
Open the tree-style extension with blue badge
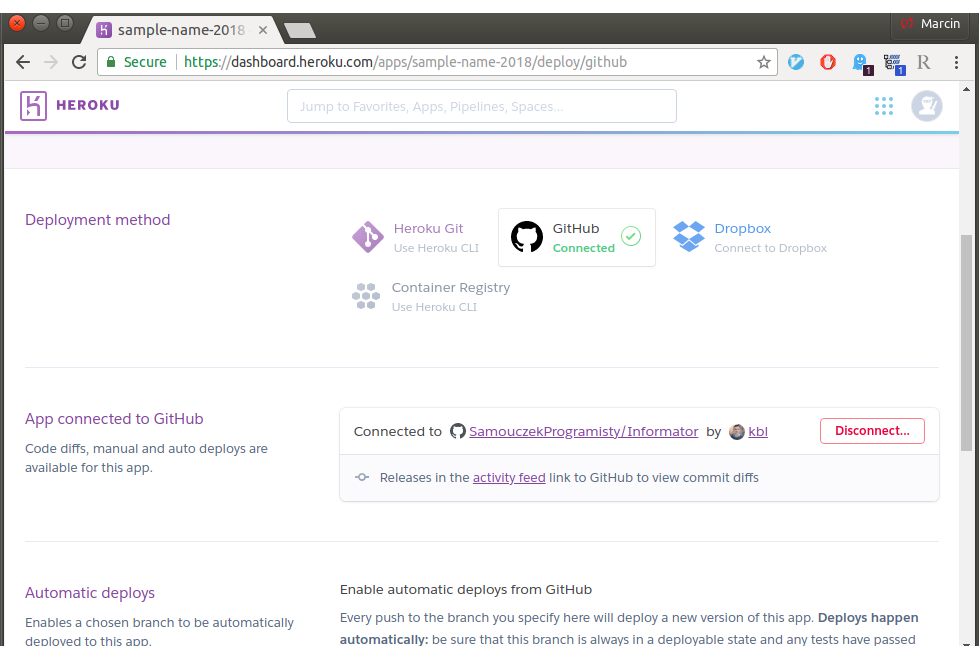point(894,64)
